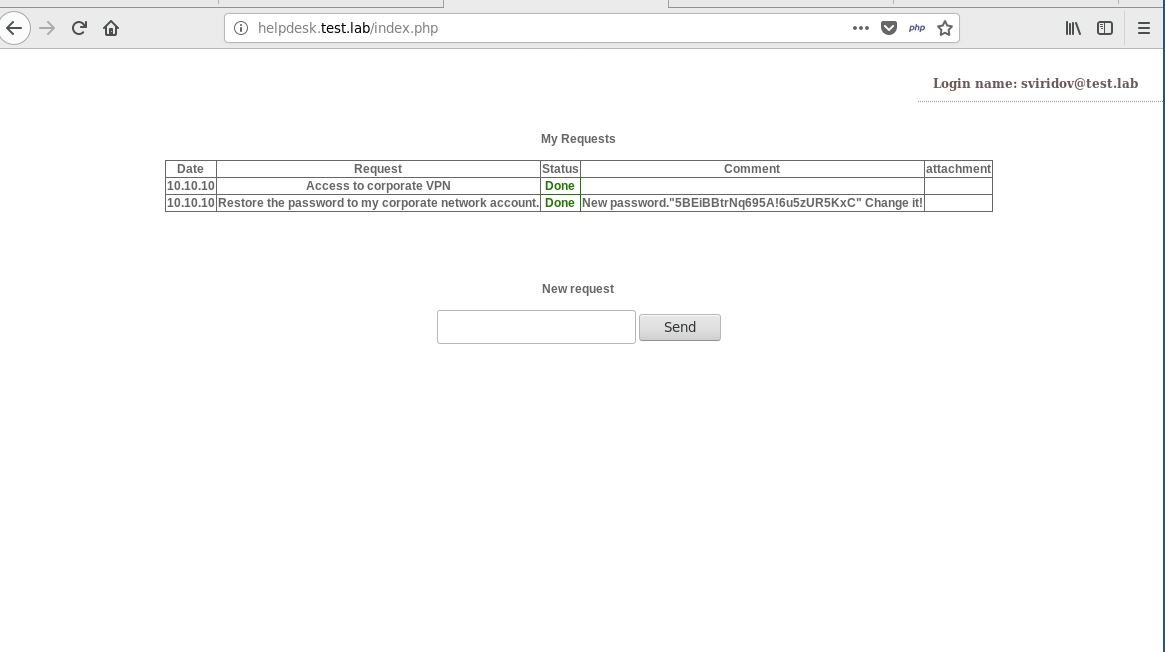
Task: Toggle the browser sidebar
Action: pyautogui.click(x=1105, y=28)
